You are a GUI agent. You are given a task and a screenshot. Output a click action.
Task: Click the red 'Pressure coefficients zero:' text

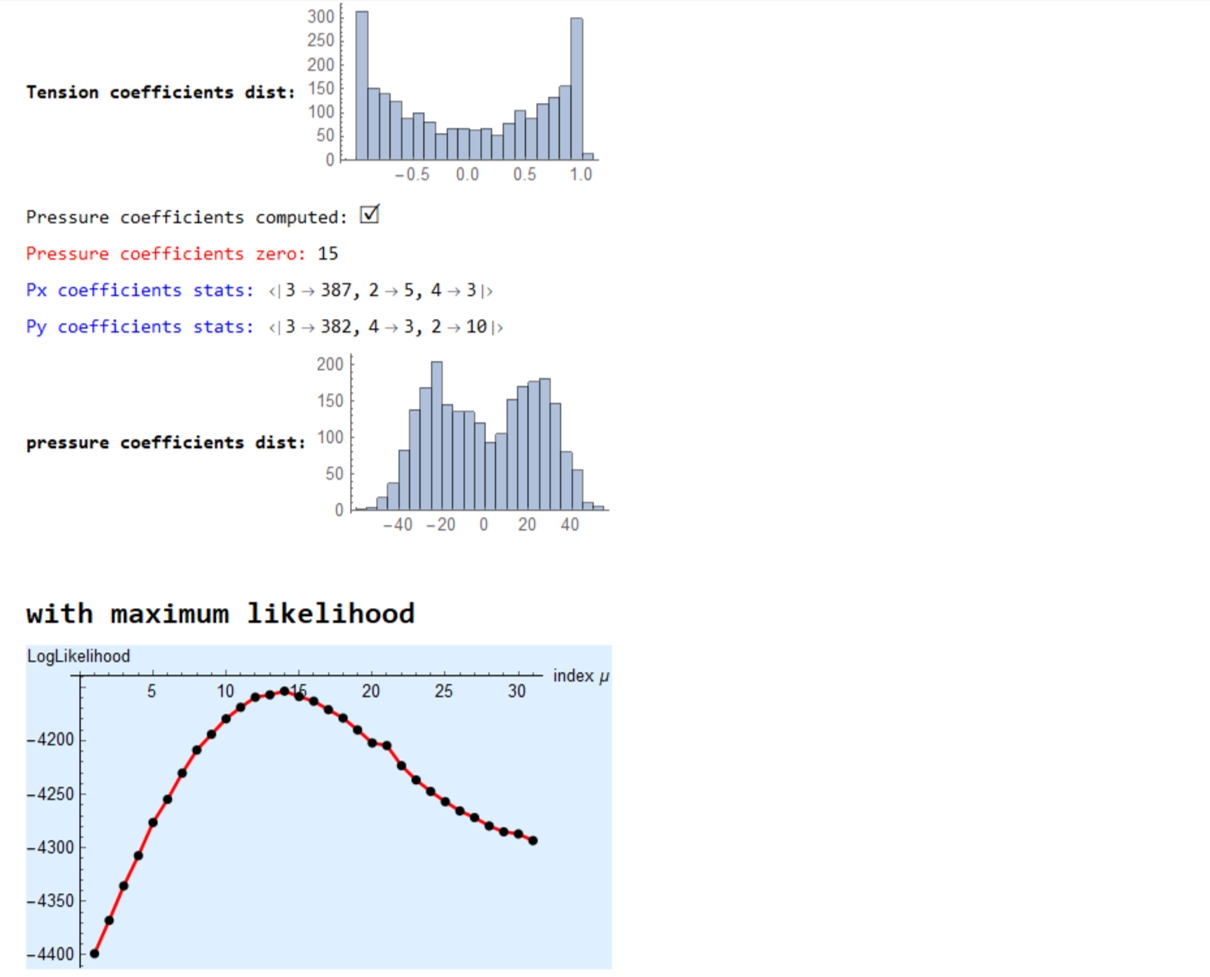pos(166,253)
